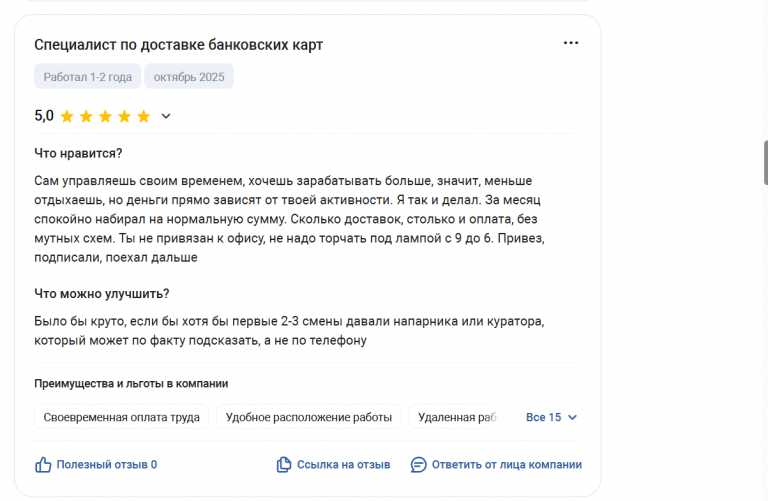
Task: Click the speech bubble reply icon
Action: pyautogui.click(x=418, y=465)
